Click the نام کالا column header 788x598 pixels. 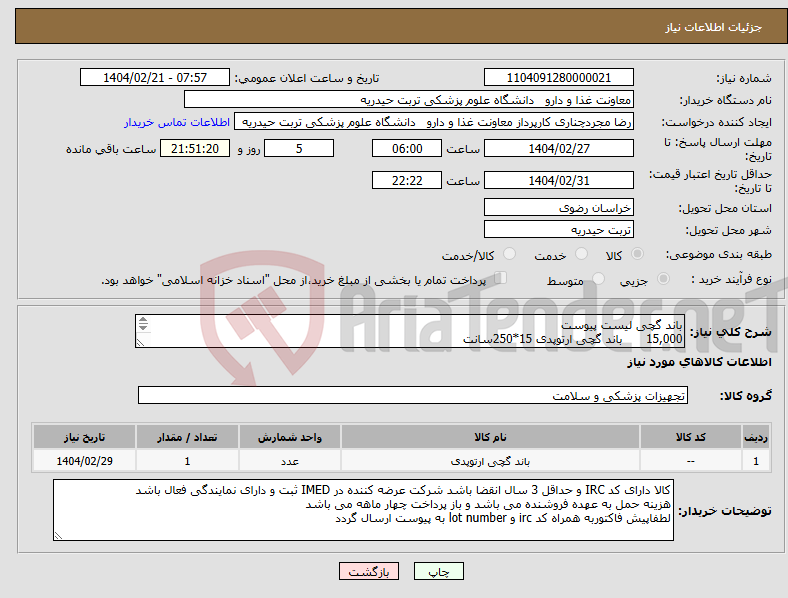tap(490, 437)
